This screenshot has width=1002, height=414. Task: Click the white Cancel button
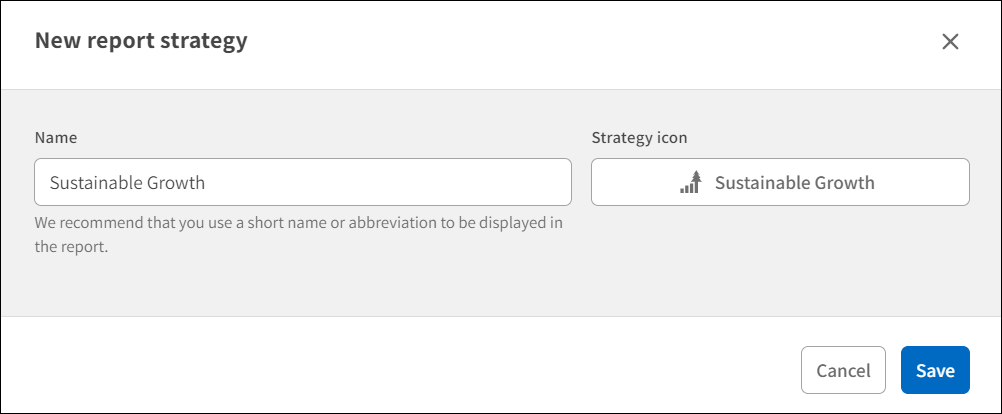coord(843,370)
